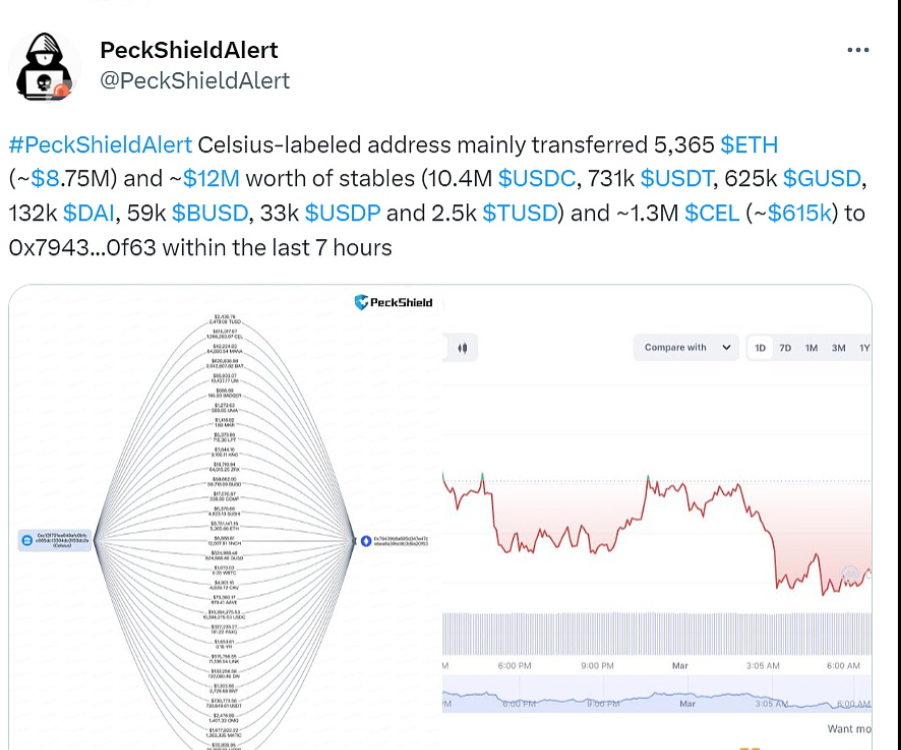Open the PeckShieldAlert profile avatar

45,66
